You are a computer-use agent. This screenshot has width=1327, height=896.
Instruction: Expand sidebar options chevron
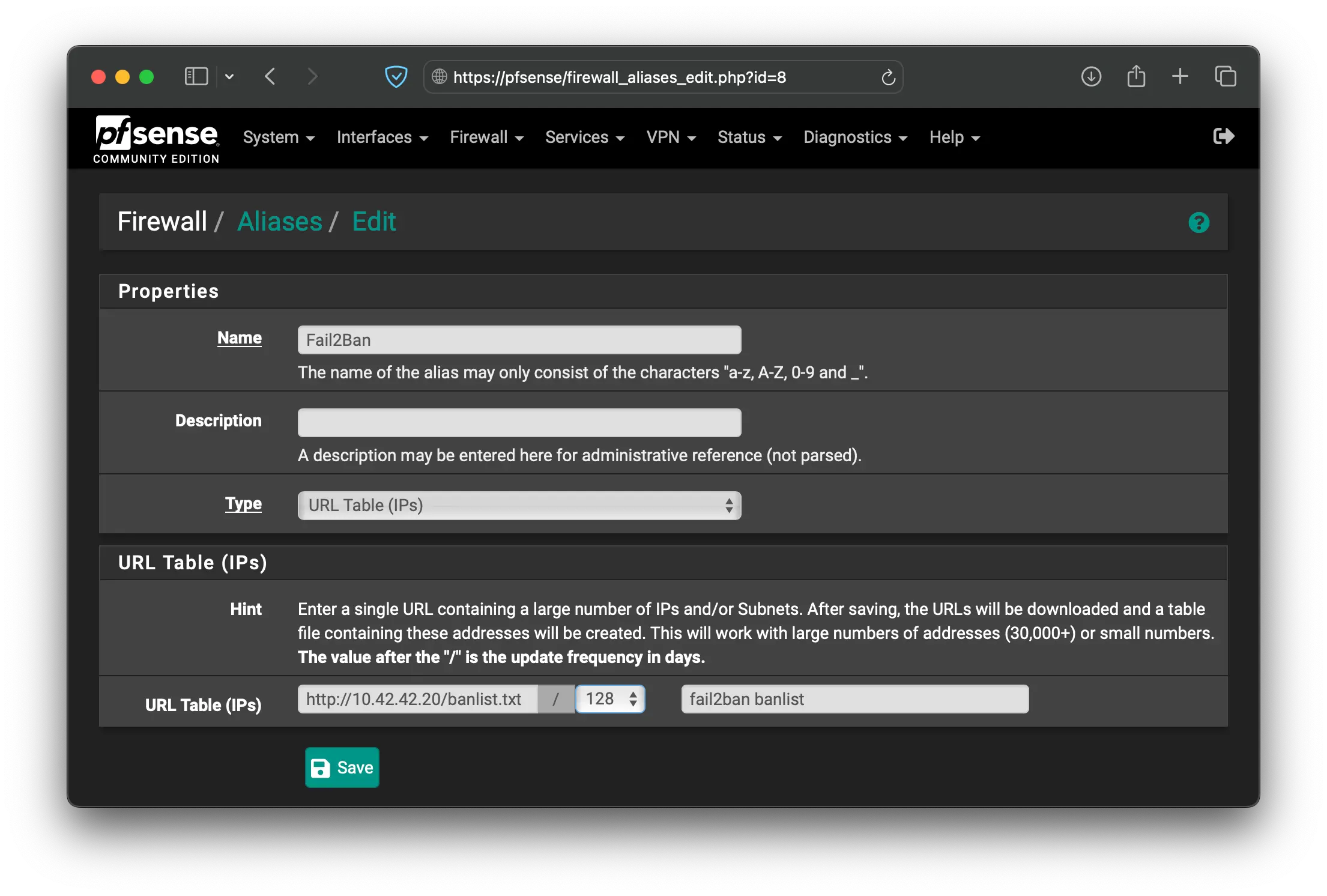click(x=229, y=77)
